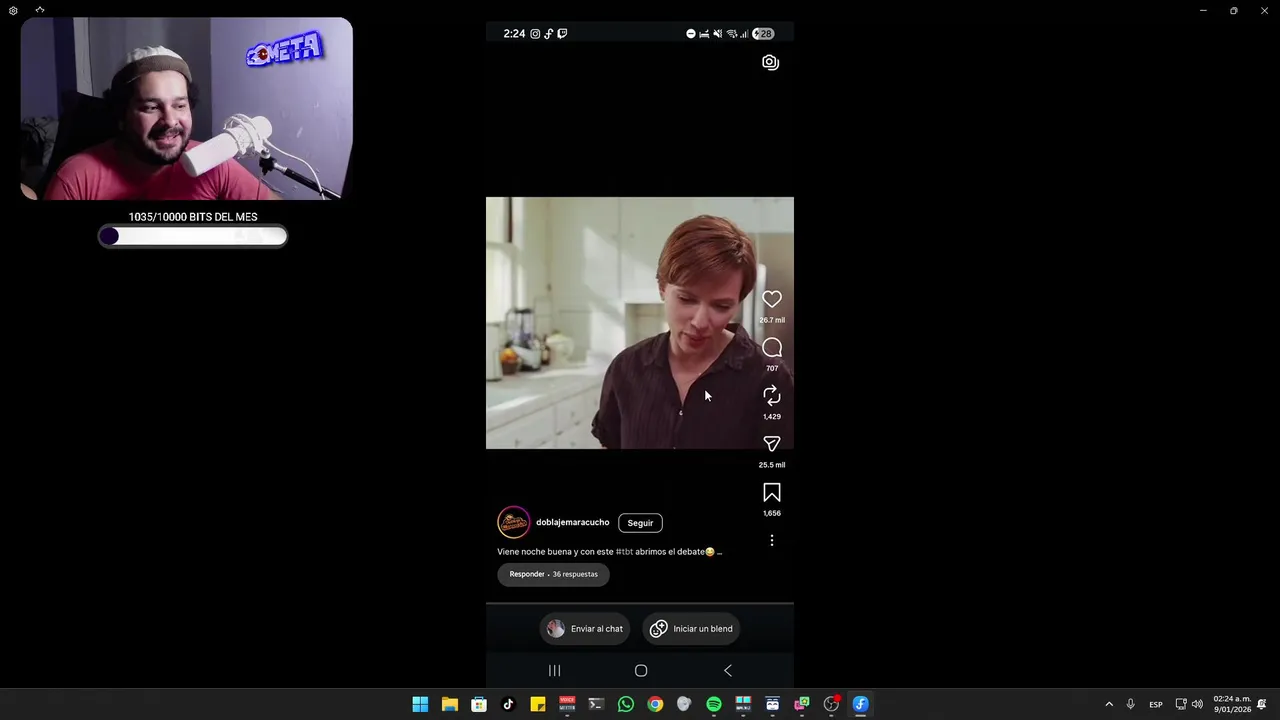1280x720 pixels.
Task: Like the reel with the heart icon
Action: point(772,299)
